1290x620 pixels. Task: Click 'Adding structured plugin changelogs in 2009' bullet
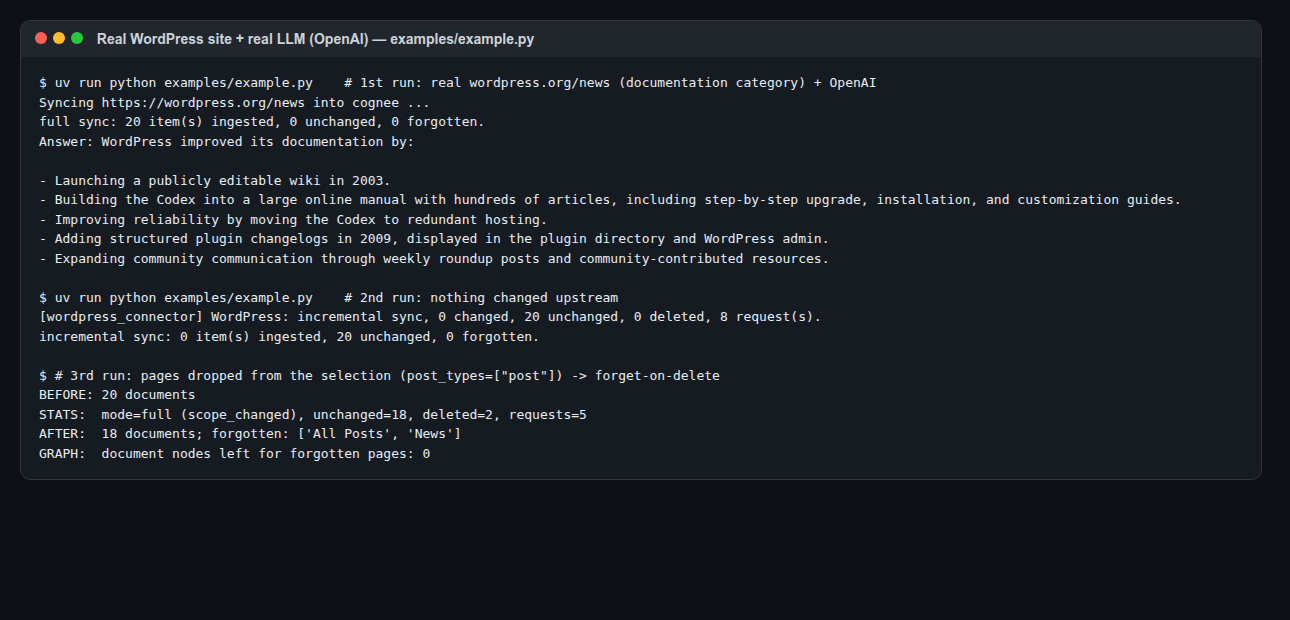coord(434,239)
